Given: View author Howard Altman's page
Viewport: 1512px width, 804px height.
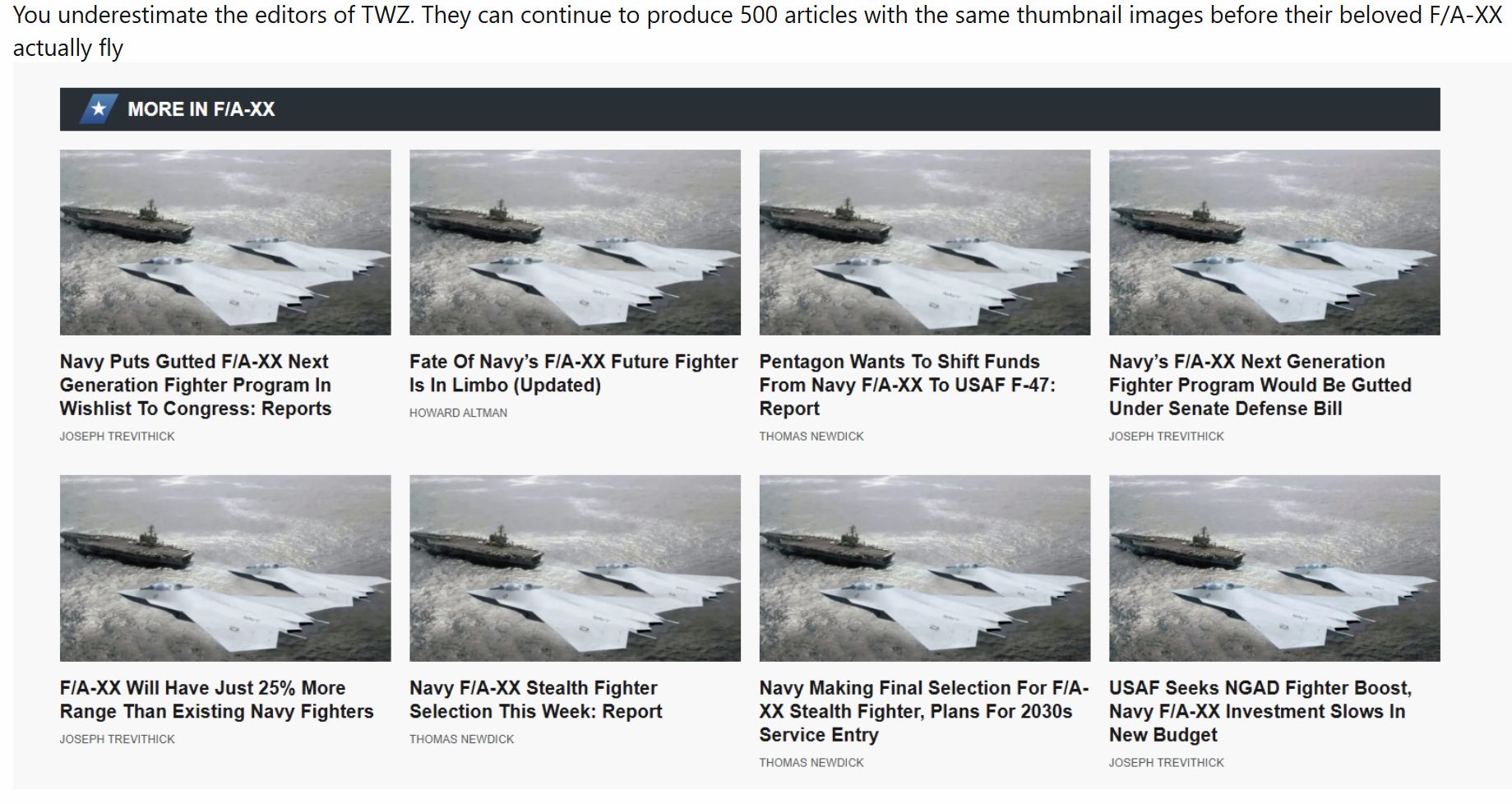Looking at the screenshot, I should pos(459,413).
